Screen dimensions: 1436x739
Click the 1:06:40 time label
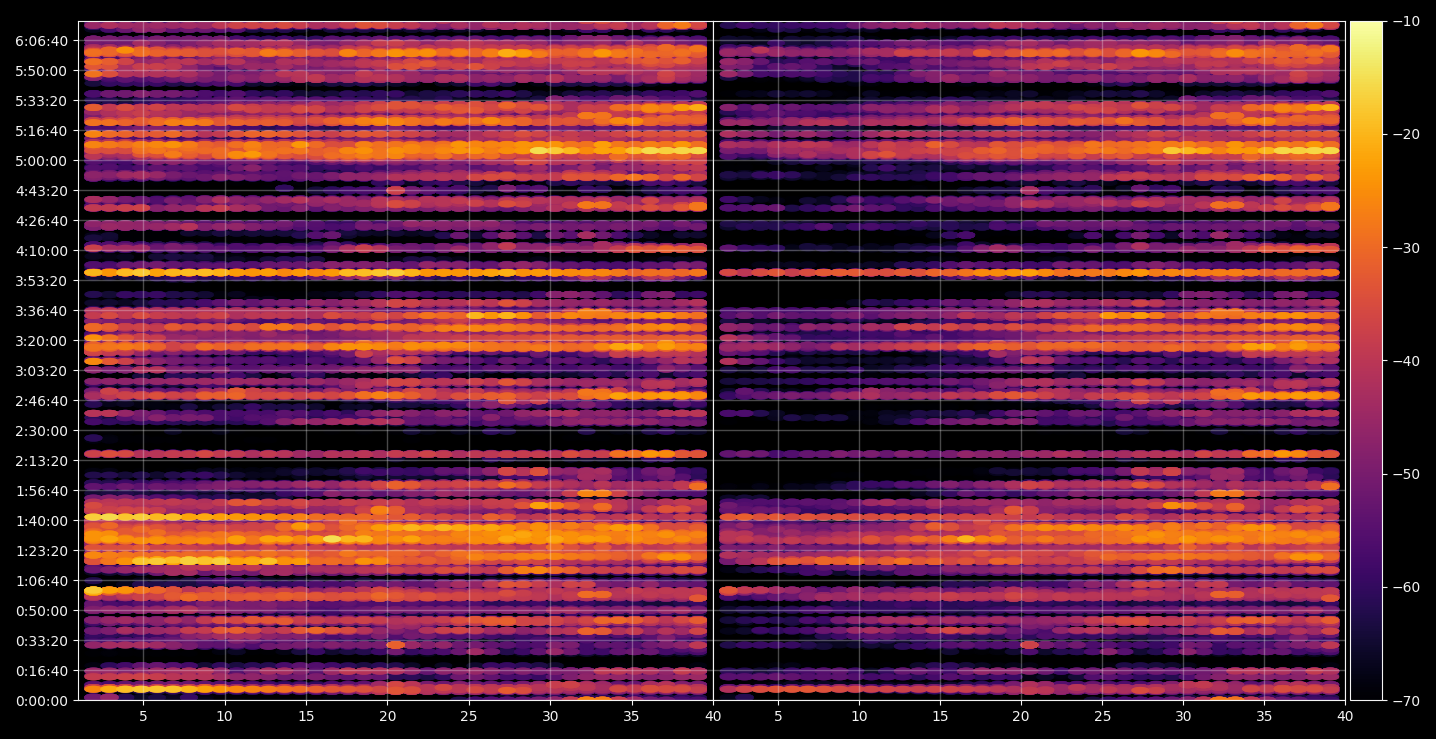tap(42, 581)
